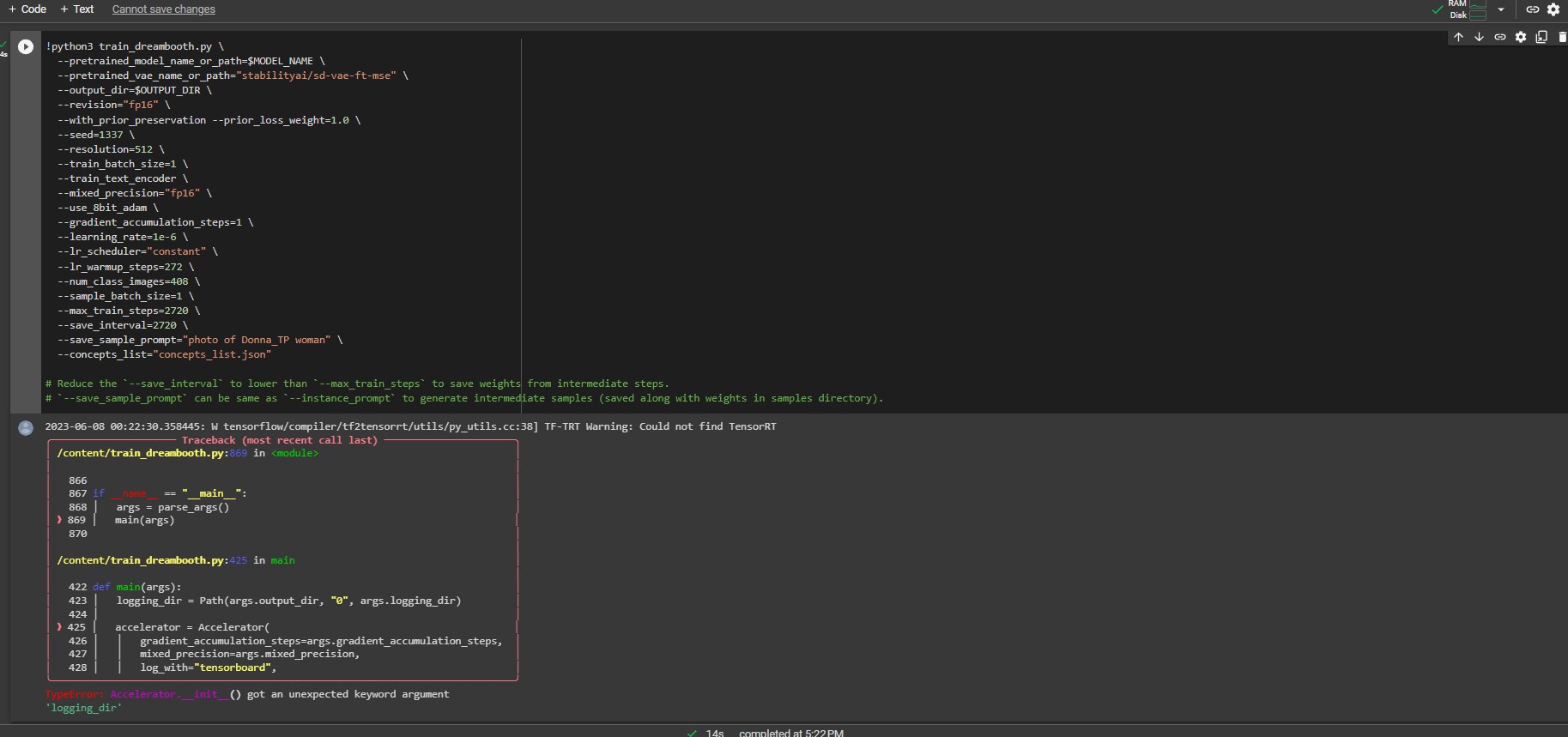Add a new Code cell
The width and height of the screenshot is (1568, 737).
pos(27,9)
